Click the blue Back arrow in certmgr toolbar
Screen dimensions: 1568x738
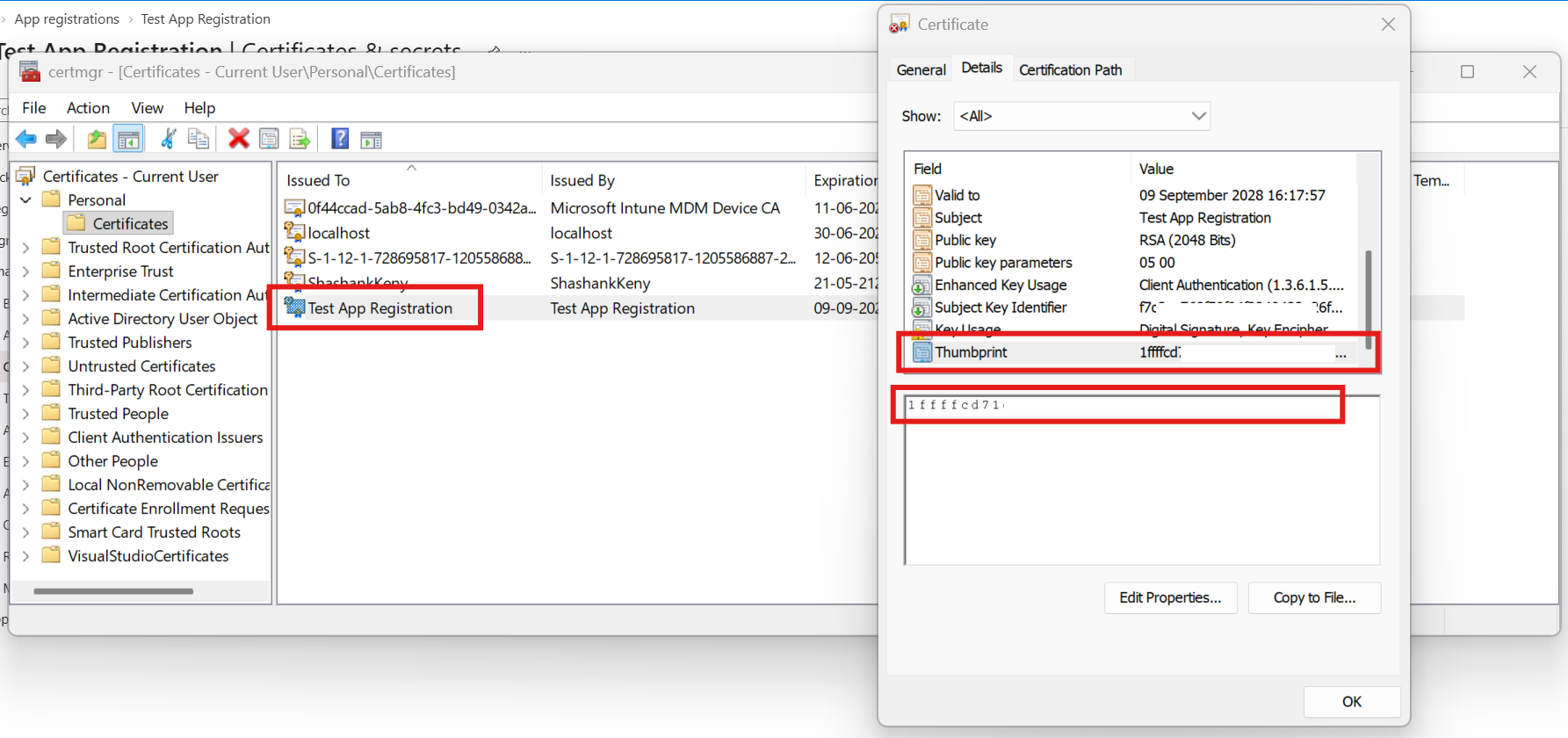[x=26, y=139]
